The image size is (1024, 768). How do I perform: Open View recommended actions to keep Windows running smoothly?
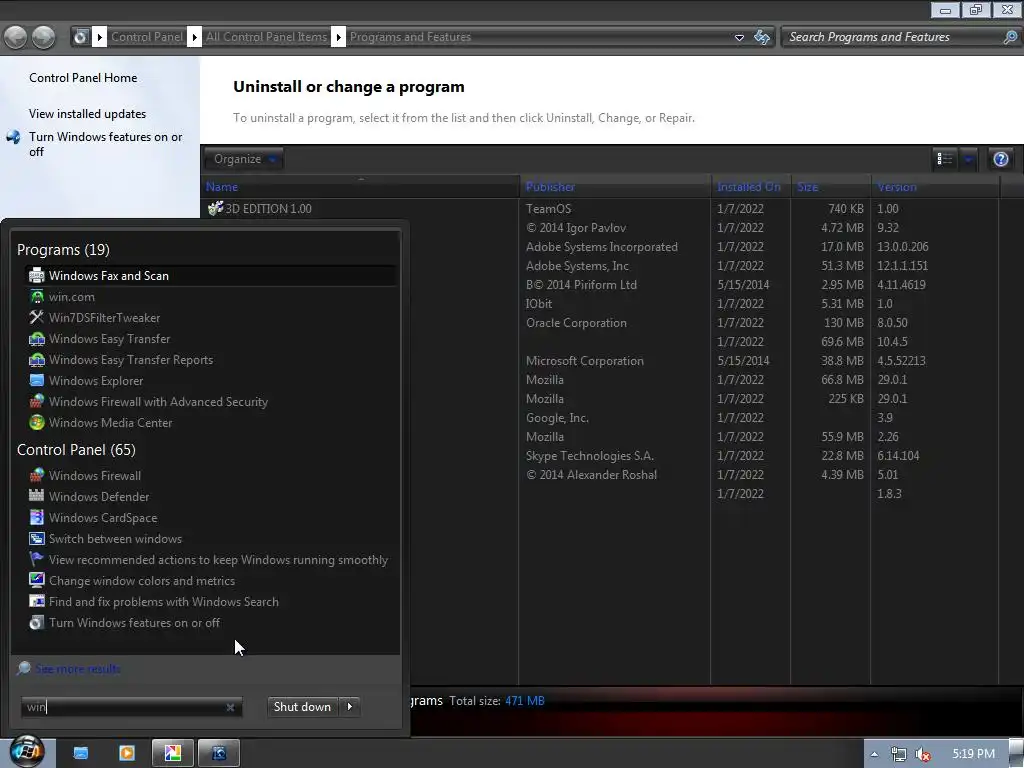point(210,560)
